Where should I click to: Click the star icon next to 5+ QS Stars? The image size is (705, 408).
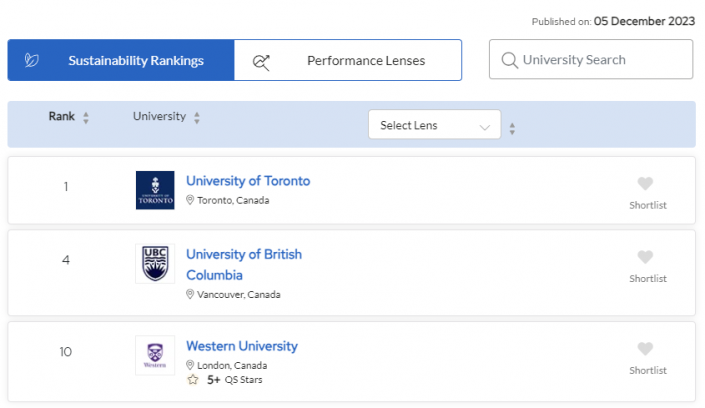coord(193,380)
